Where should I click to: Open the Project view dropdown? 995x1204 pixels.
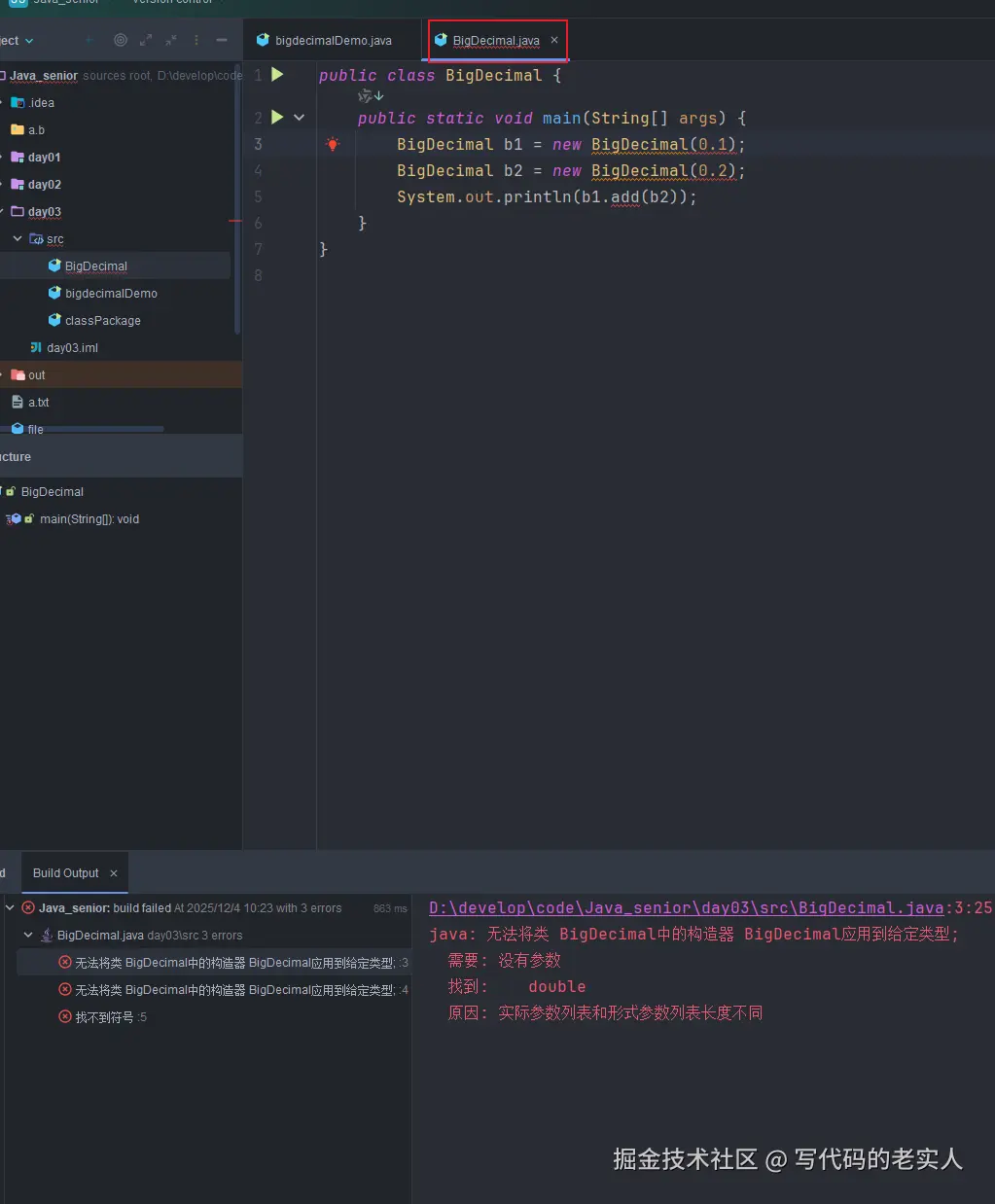[x=18, y=41]
